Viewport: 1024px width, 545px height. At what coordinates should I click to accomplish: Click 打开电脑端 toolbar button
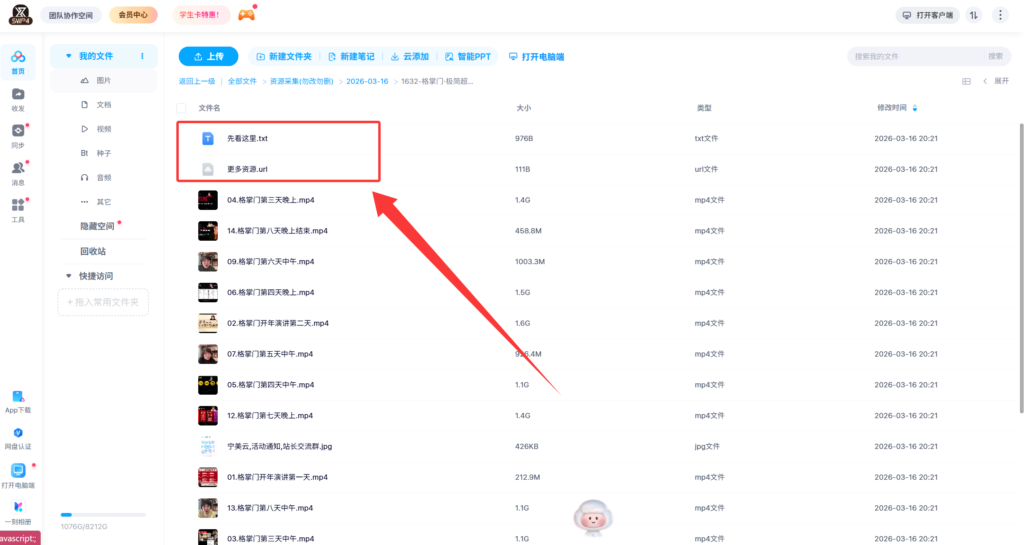tap(536, 57)
